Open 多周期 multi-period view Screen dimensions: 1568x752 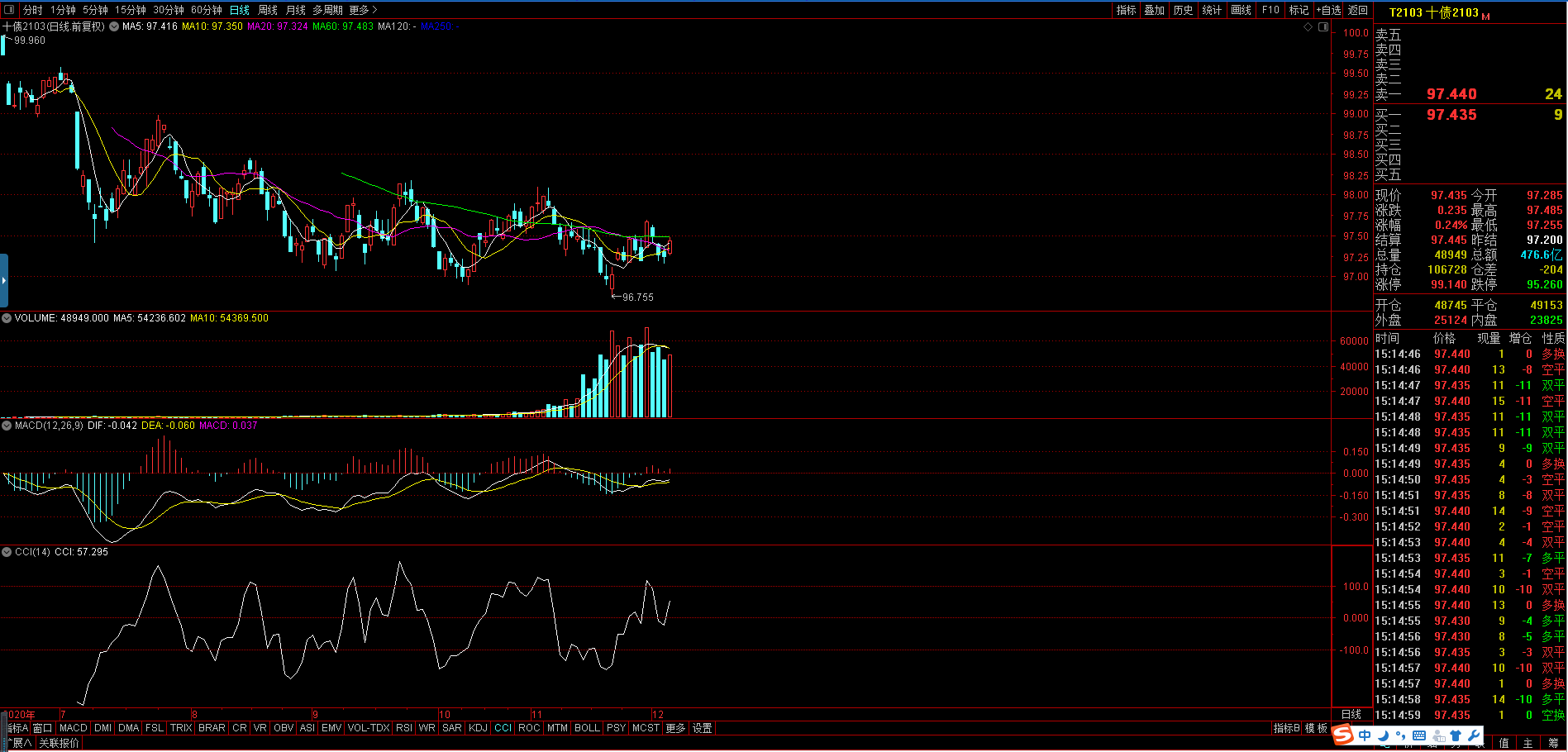point(327,10)
